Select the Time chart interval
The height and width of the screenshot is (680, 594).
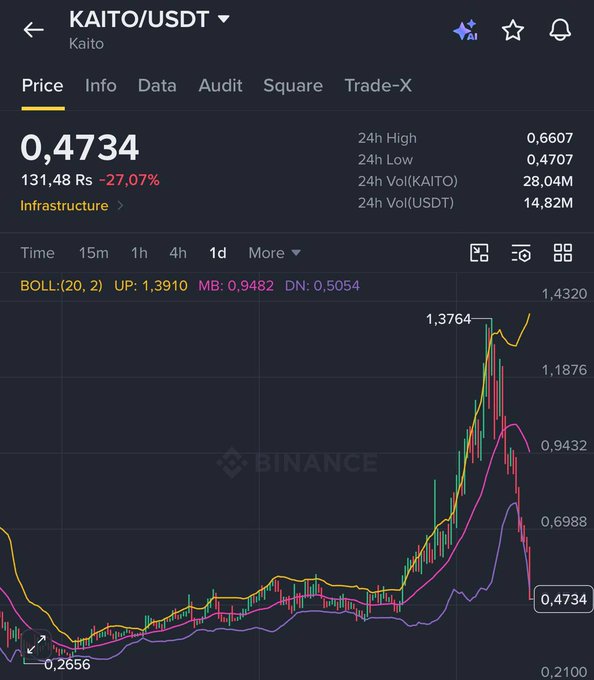pos(38,253)
